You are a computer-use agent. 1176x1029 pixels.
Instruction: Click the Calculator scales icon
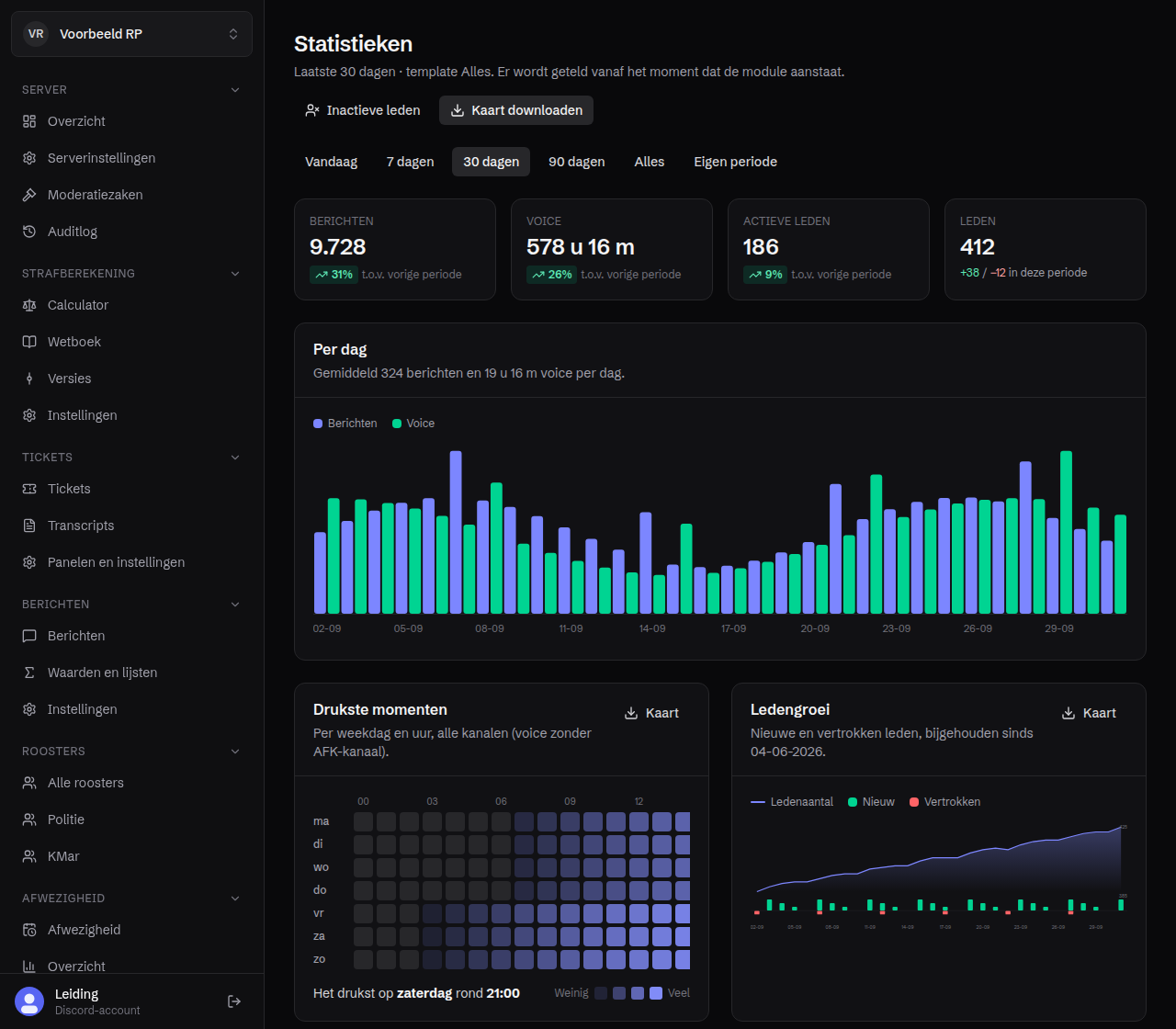pos(29,305)
